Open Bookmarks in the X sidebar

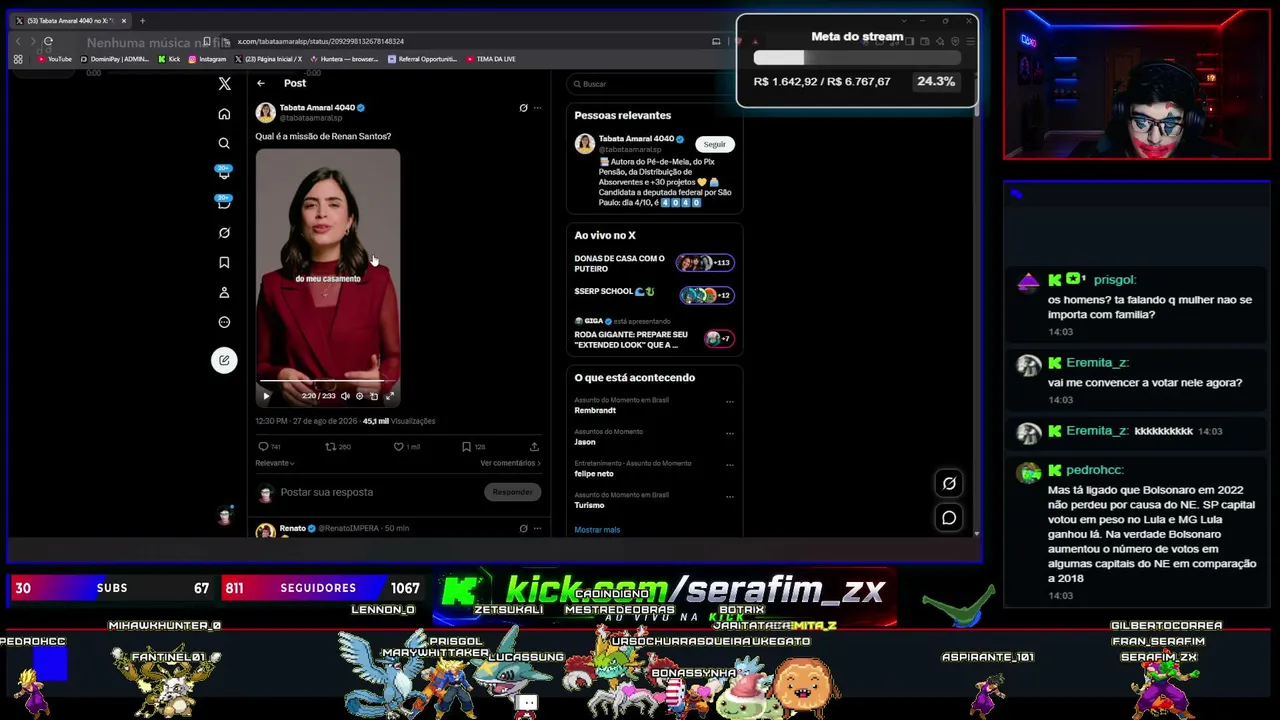pyautogui.click(x=224, y=263)
